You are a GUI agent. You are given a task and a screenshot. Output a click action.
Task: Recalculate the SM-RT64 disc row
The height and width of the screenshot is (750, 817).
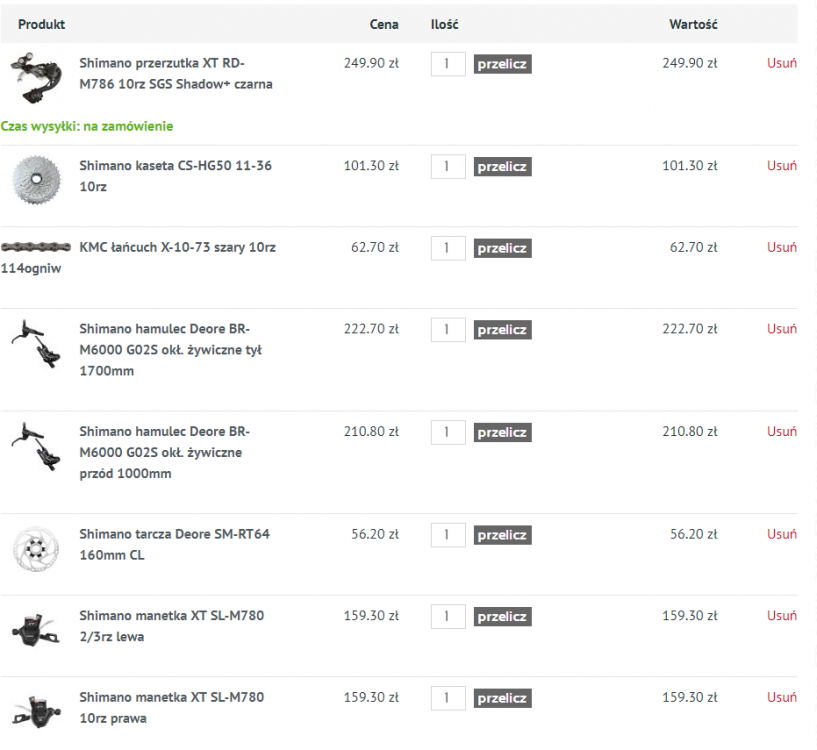[502, 535]
